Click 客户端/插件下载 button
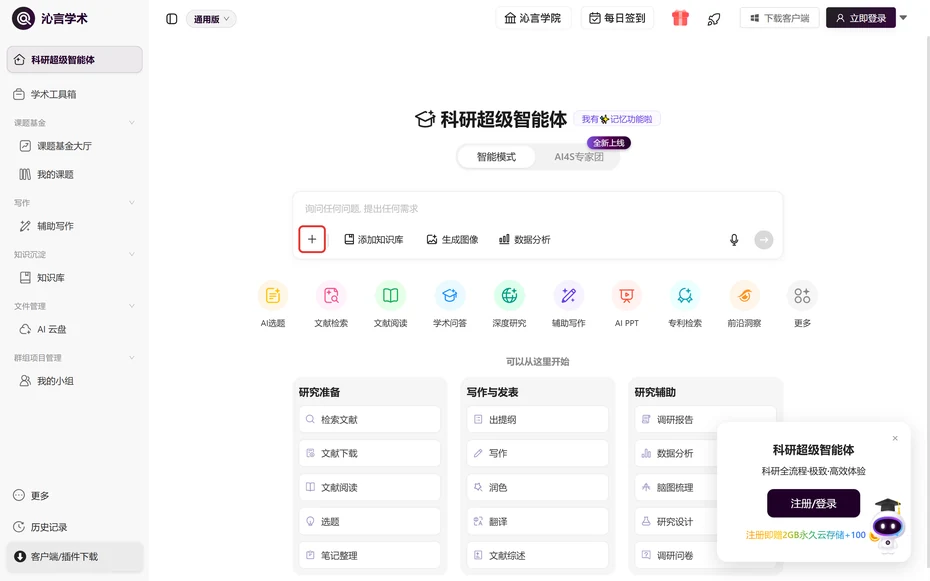The width and height of the screenshot is (930, 581). [75, 557]
